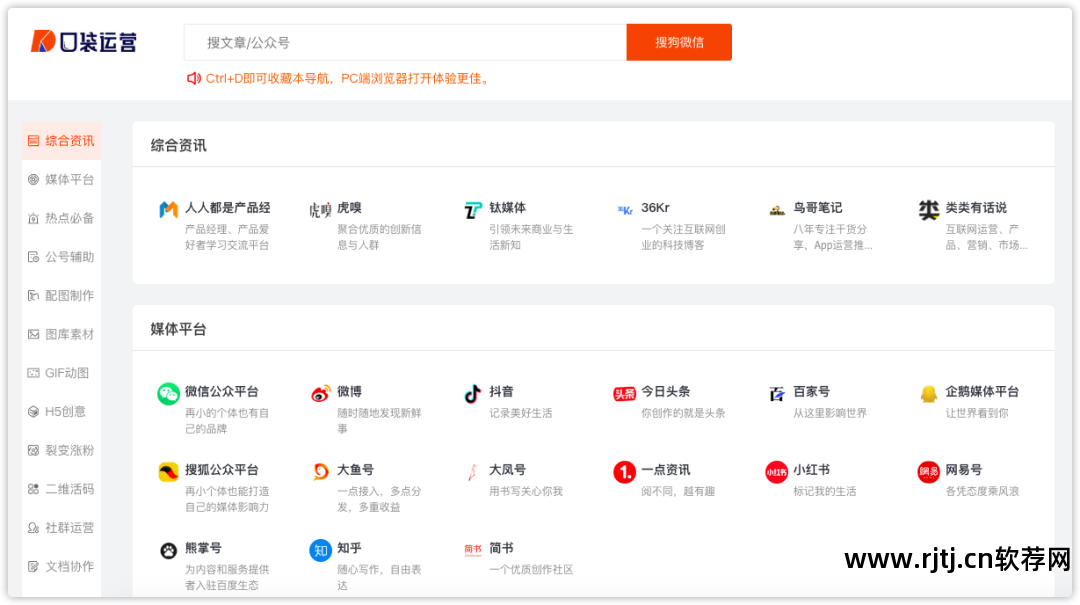Image resolution: width=1080 pixels, height=605 pixels.
Task: Open 小红书 via its icon
Action: coord(778,471)
